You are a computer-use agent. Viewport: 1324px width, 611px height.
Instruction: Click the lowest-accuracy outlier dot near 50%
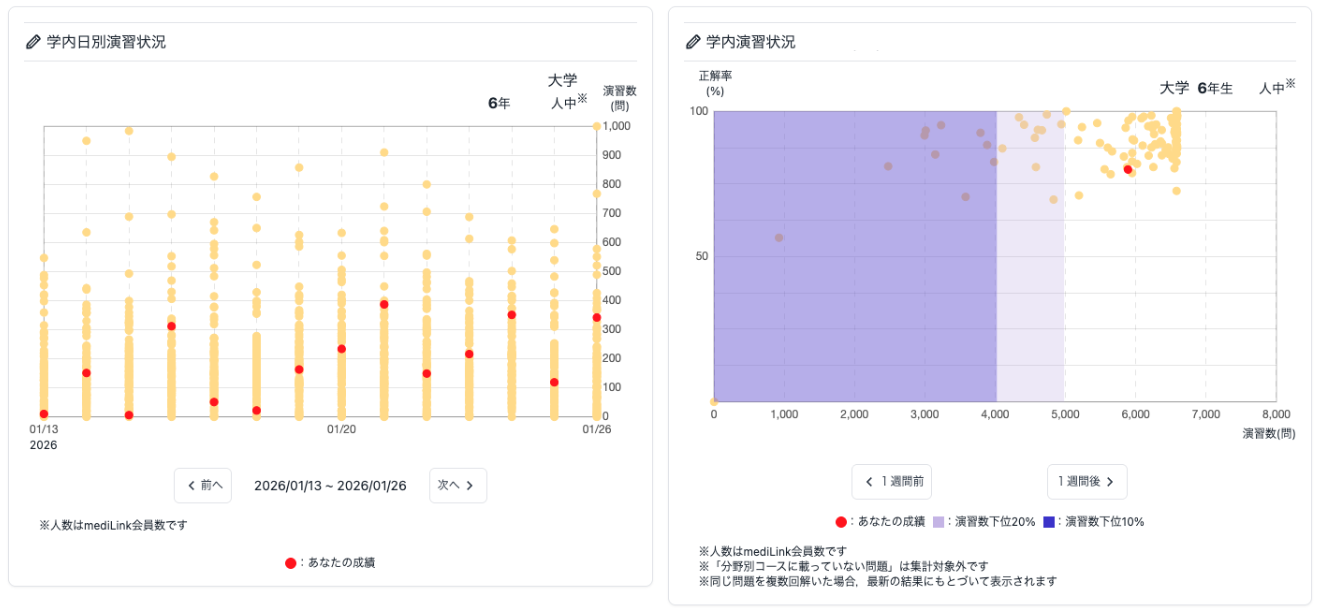click(779, 238)
